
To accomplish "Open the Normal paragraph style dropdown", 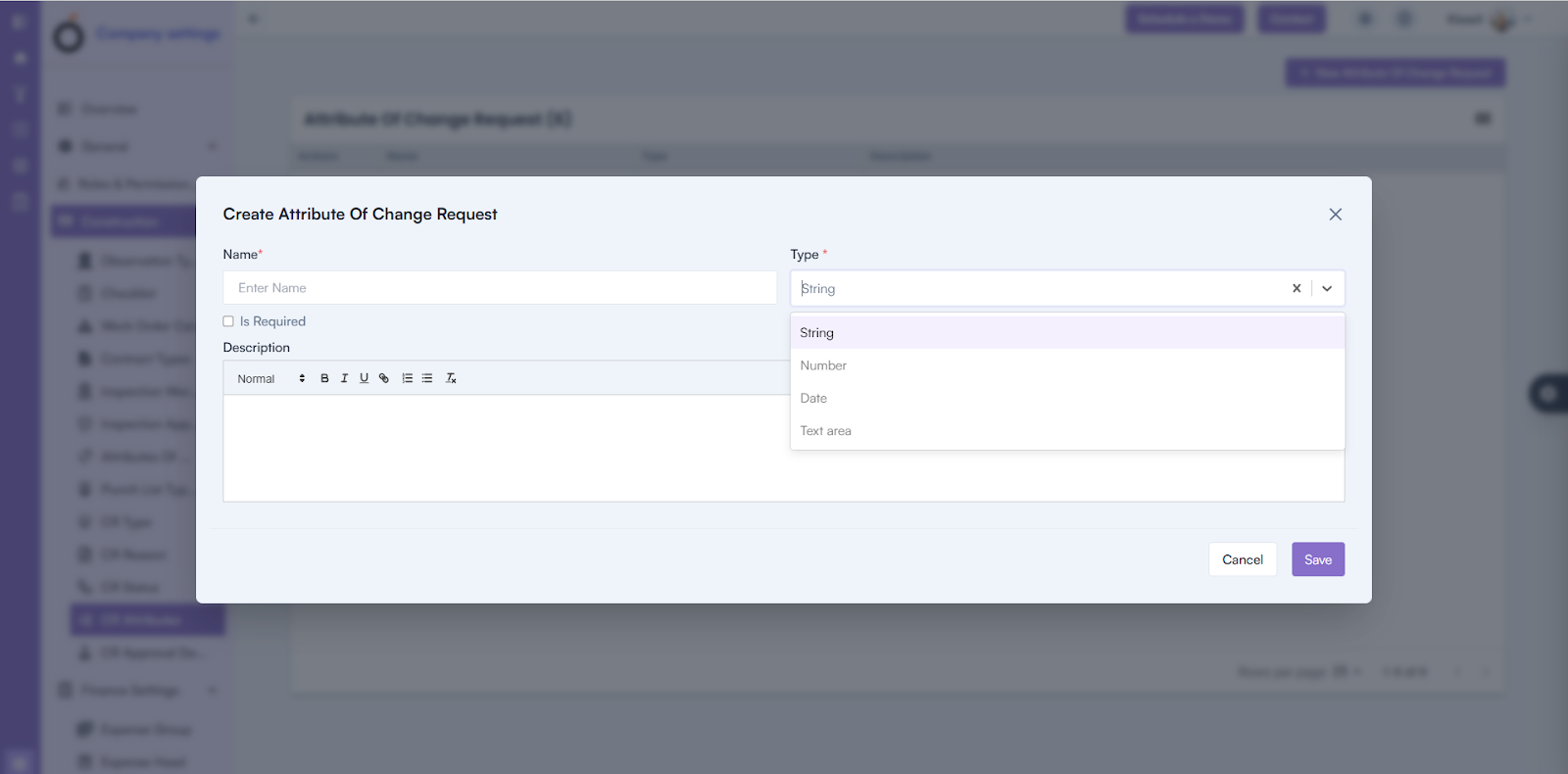I will pos(270,378).
